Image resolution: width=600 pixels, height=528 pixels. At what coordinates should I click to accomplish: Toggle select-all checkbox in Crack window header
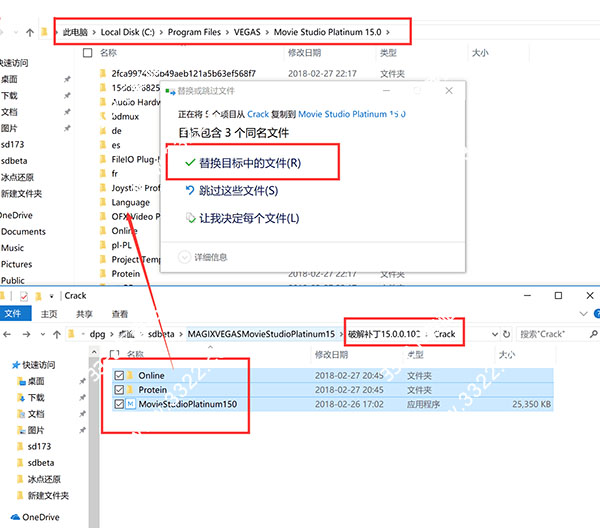point(114,354)
